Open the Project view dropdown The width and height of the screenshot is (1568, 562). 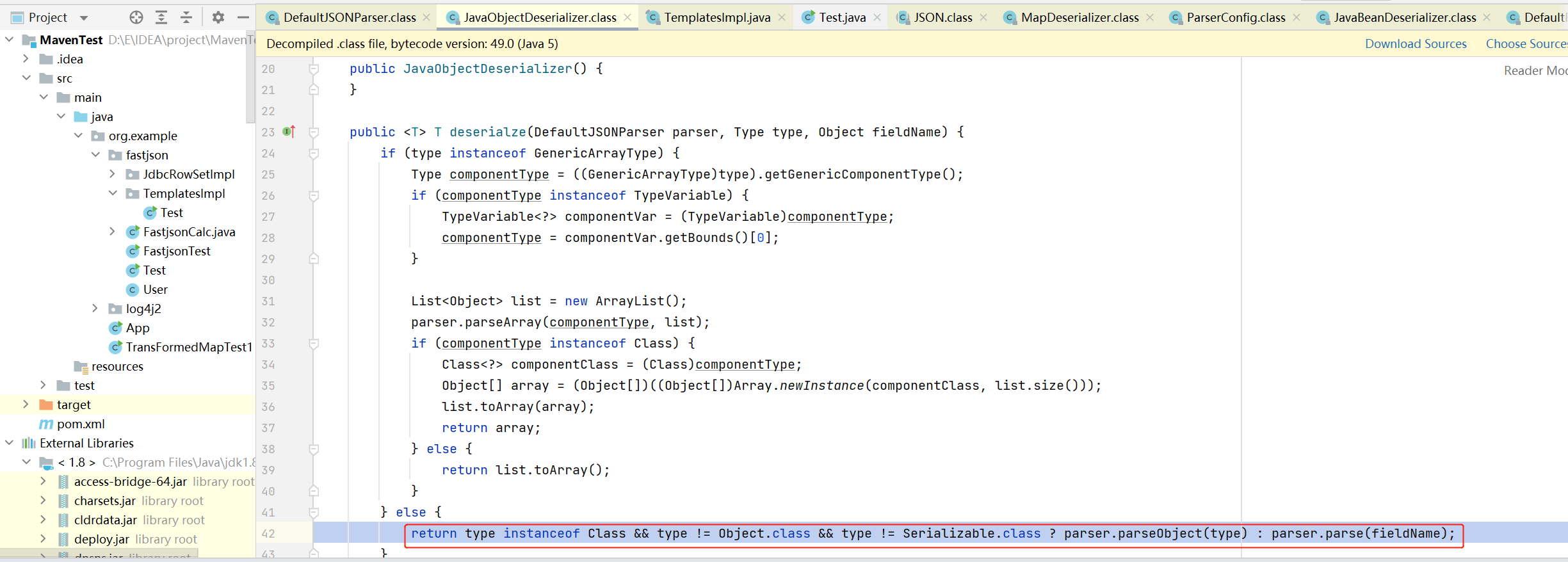tap(84, 18)
